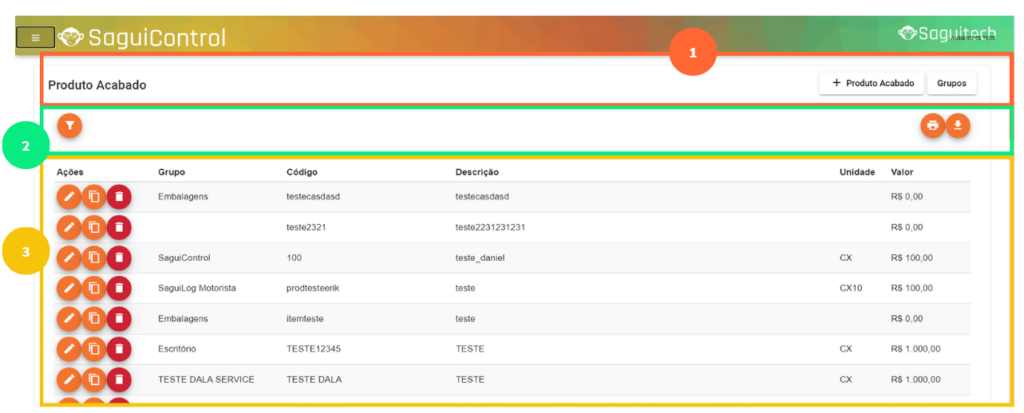
Task: Copy the teste_daniel product entry
Action: click(93, 258)
